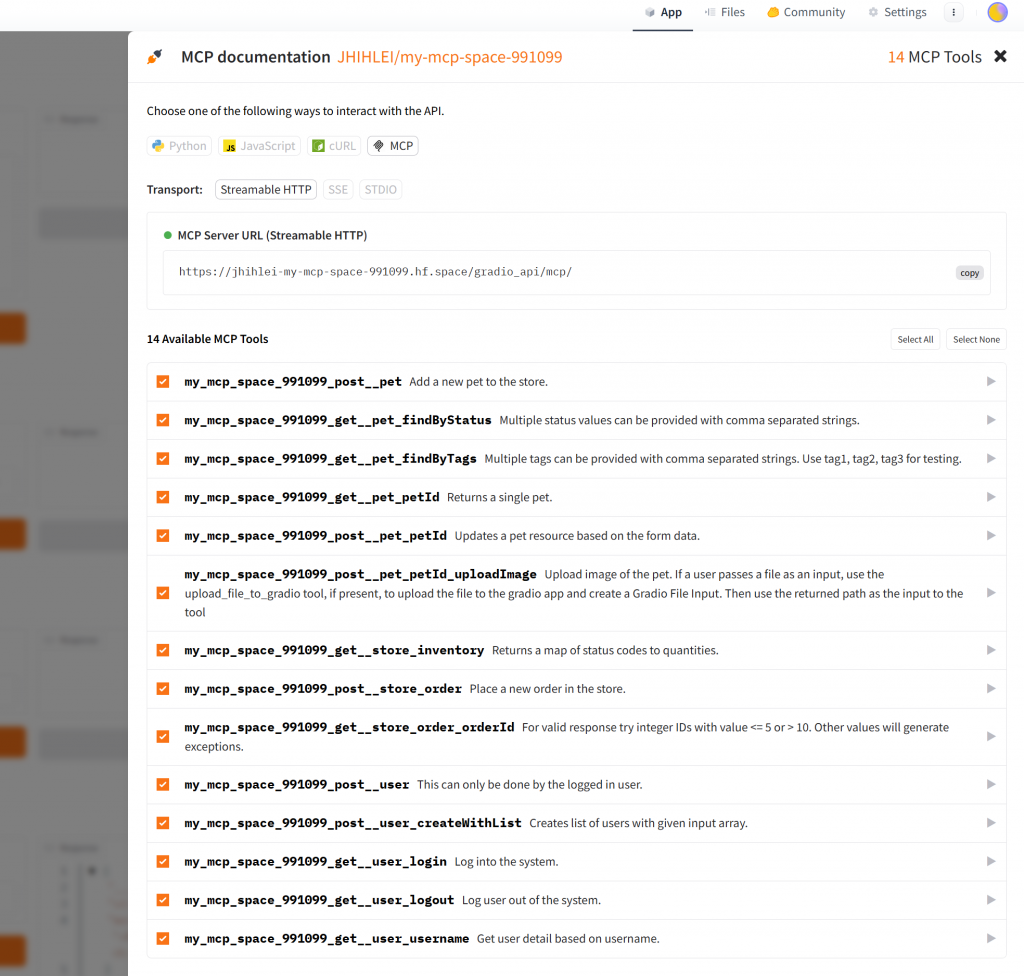Close the MCP documentation panel

click(x=1000, y=57)
